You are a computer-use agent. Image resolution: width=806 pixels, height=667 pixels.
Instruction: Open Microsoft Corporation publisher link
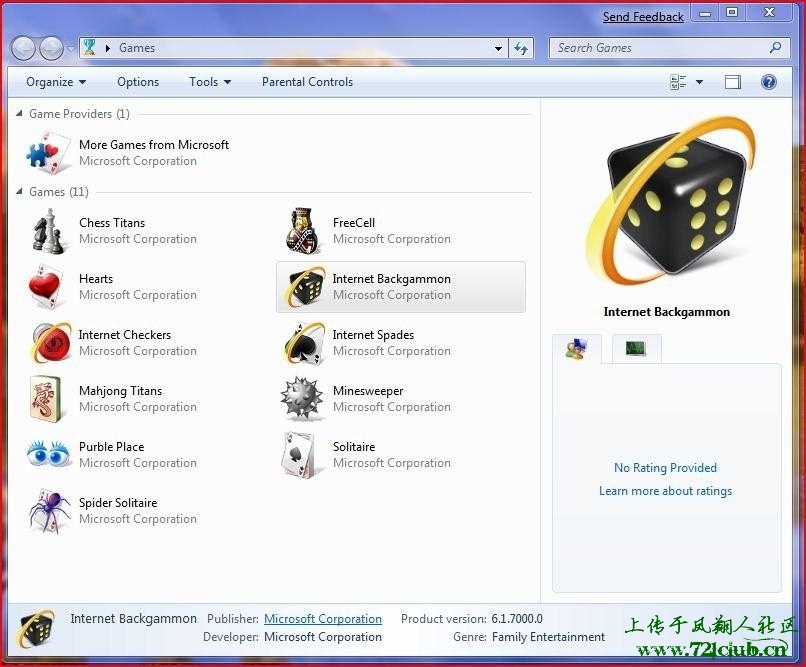point(323,619)
